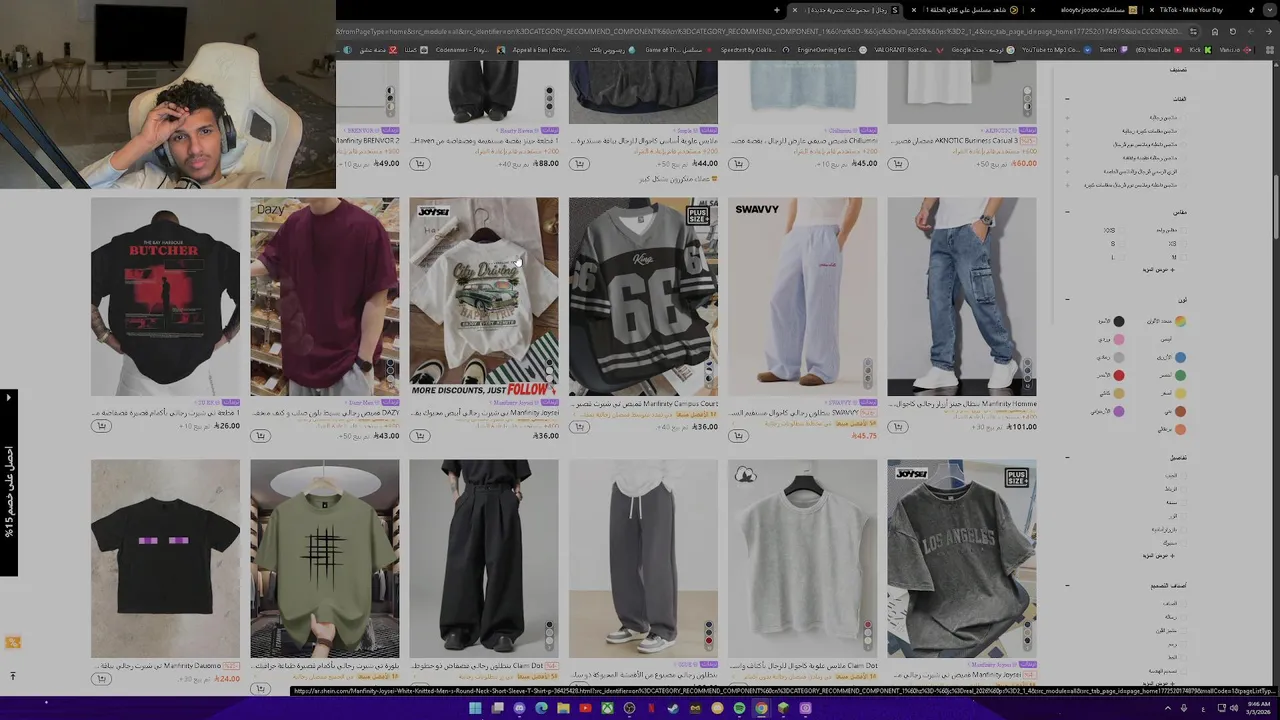
Task: Add the number 66 jersey to cart
Action: 579,427
